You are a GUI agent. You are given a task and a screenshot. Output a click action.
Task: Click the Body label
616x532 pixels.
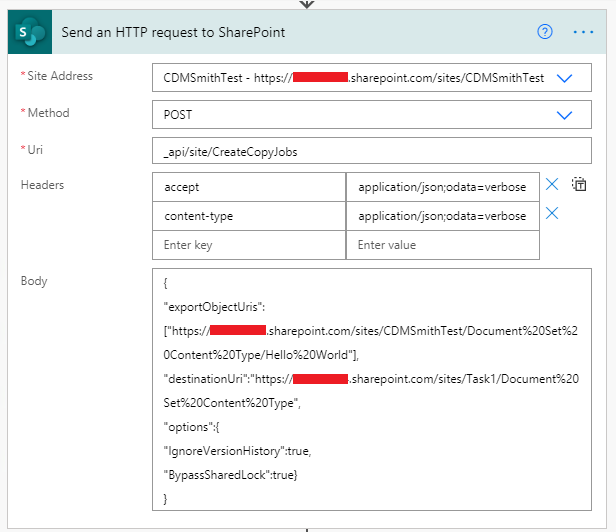pyautogui.click(x=34, y=281)
